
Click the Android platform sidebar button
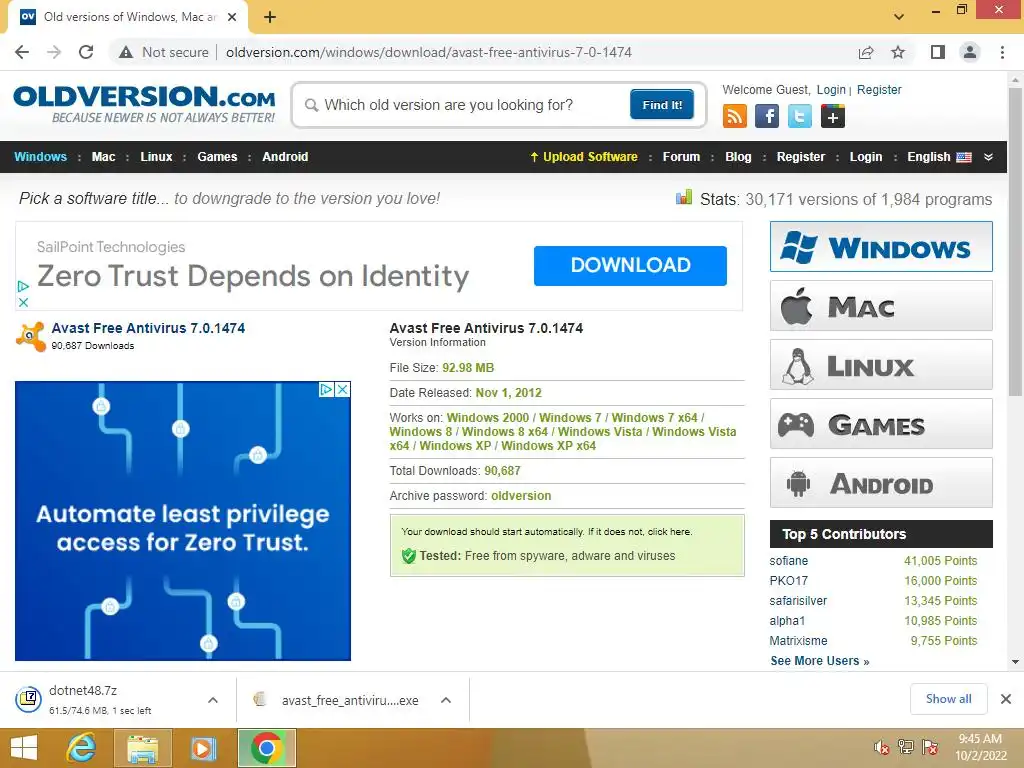[881, 483]
